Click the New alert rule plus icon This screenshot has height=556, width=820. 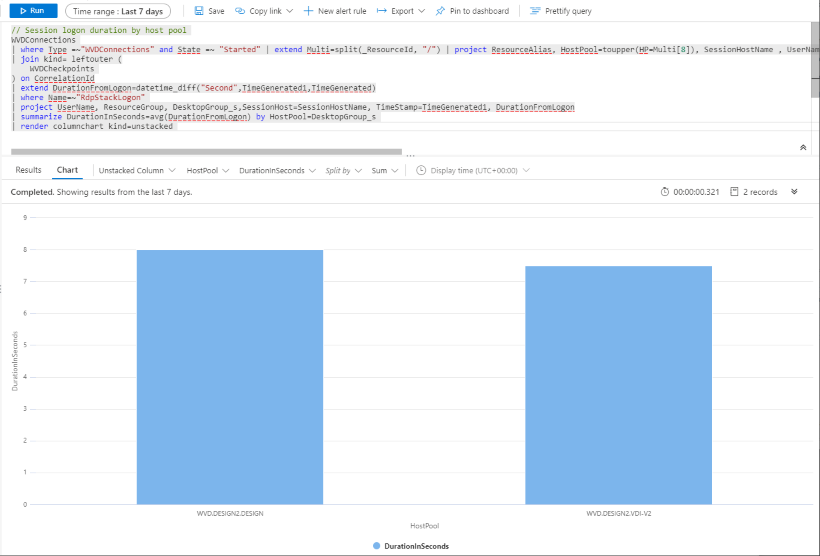(x=308, y=11)
